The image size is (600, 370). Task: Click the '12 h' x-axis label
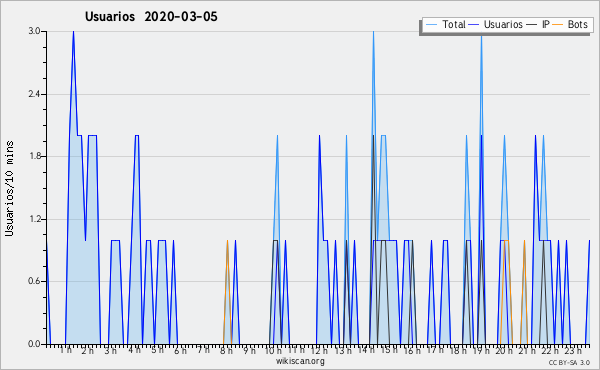(x=319, y=351)
